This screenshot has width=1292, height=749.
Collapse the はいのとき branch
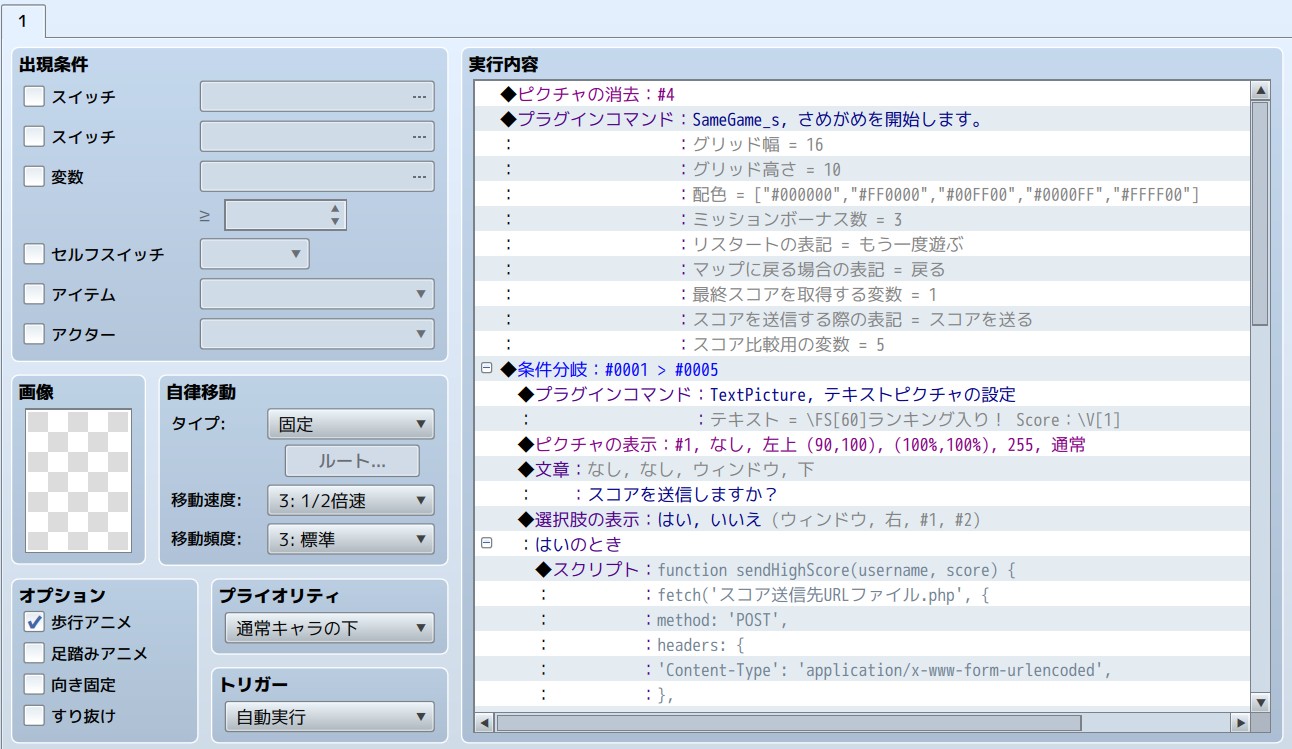click(x=486, y=544)
